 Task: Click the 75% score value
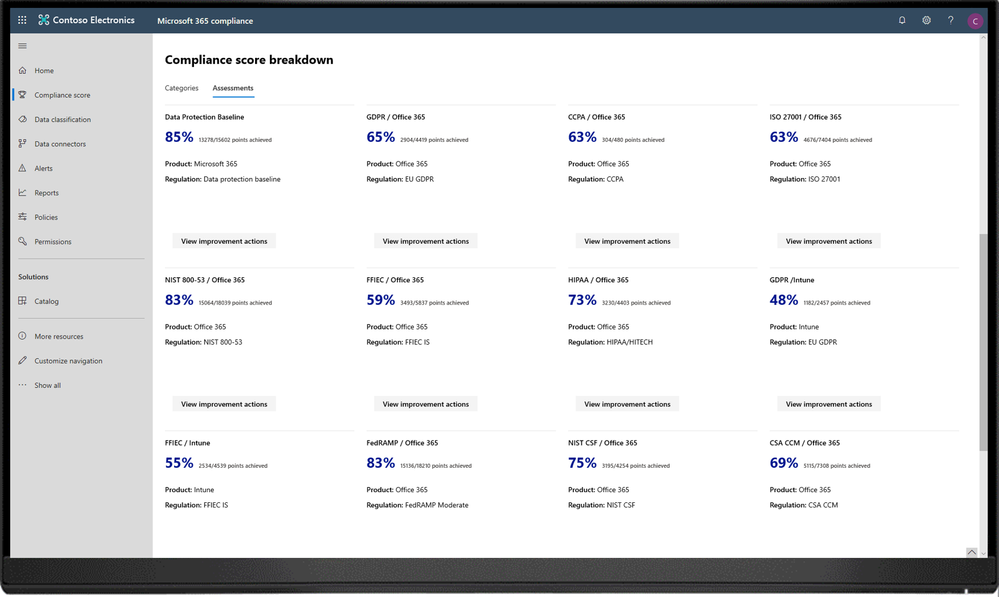point(582,463)
